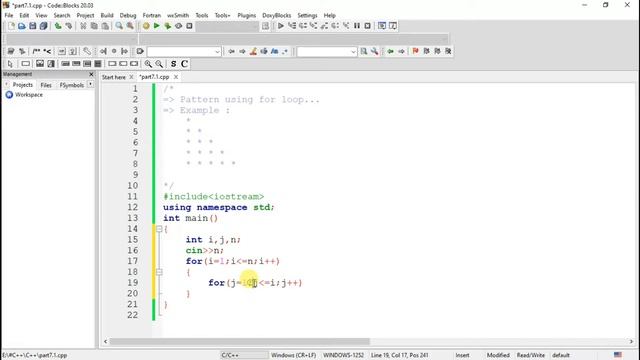Redo edit toolbar icon
The image size is (640, 360).
(69, 26)
